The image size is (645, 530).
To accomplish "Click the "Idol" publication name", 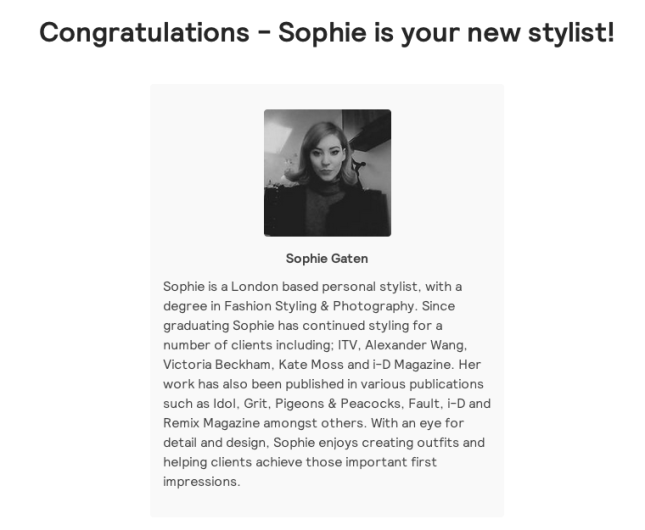I will [x=223, y=403].
